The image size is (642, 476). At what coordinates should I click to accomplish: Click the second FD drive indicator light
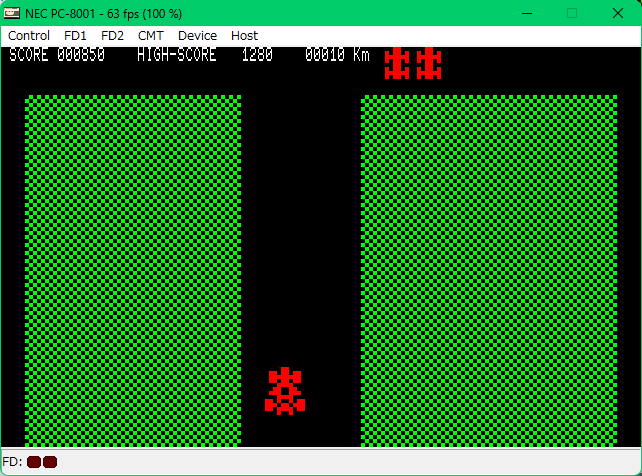[50, 462]
